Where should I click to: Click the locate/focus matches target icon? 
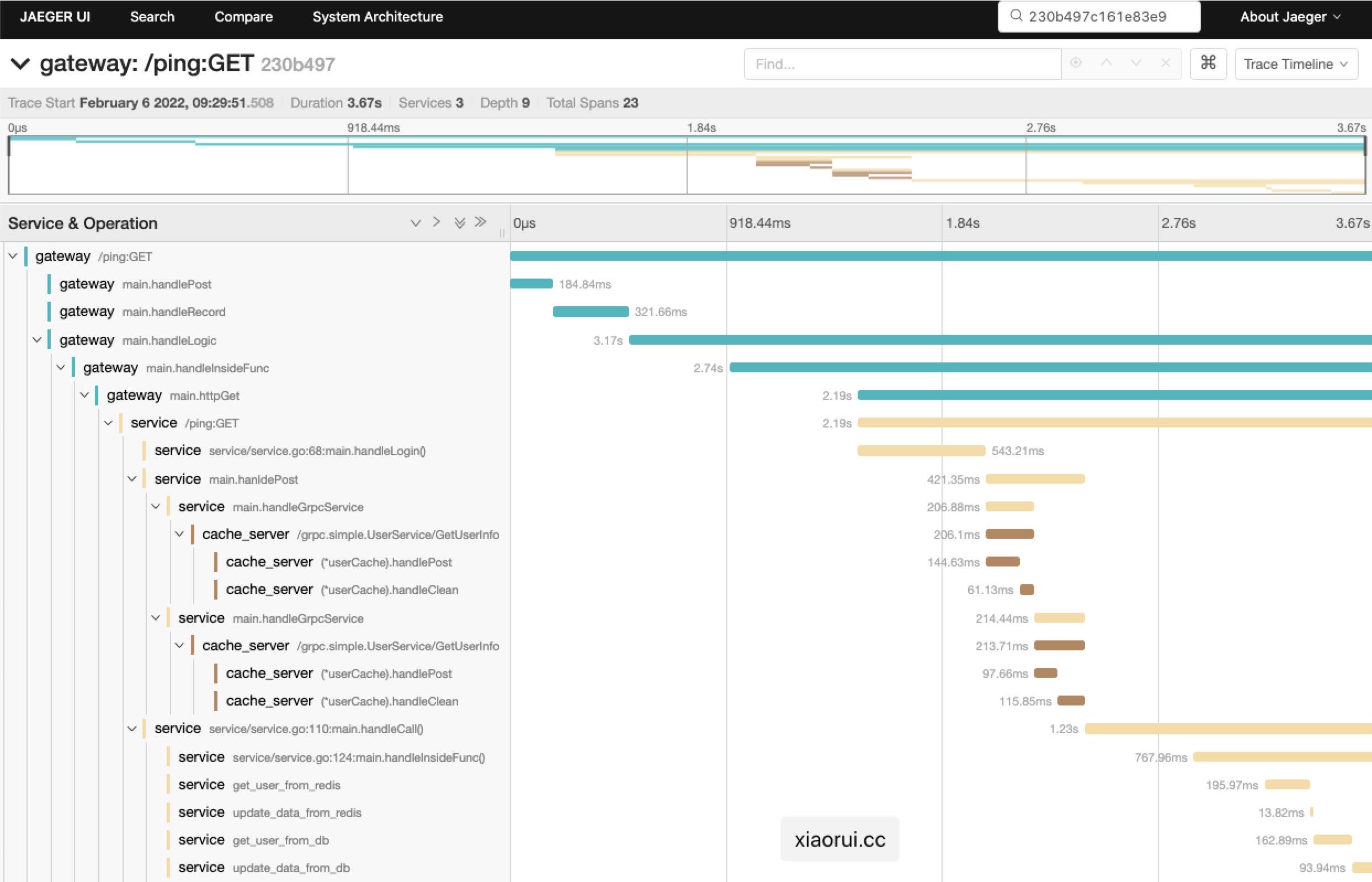click(1075, 63)
